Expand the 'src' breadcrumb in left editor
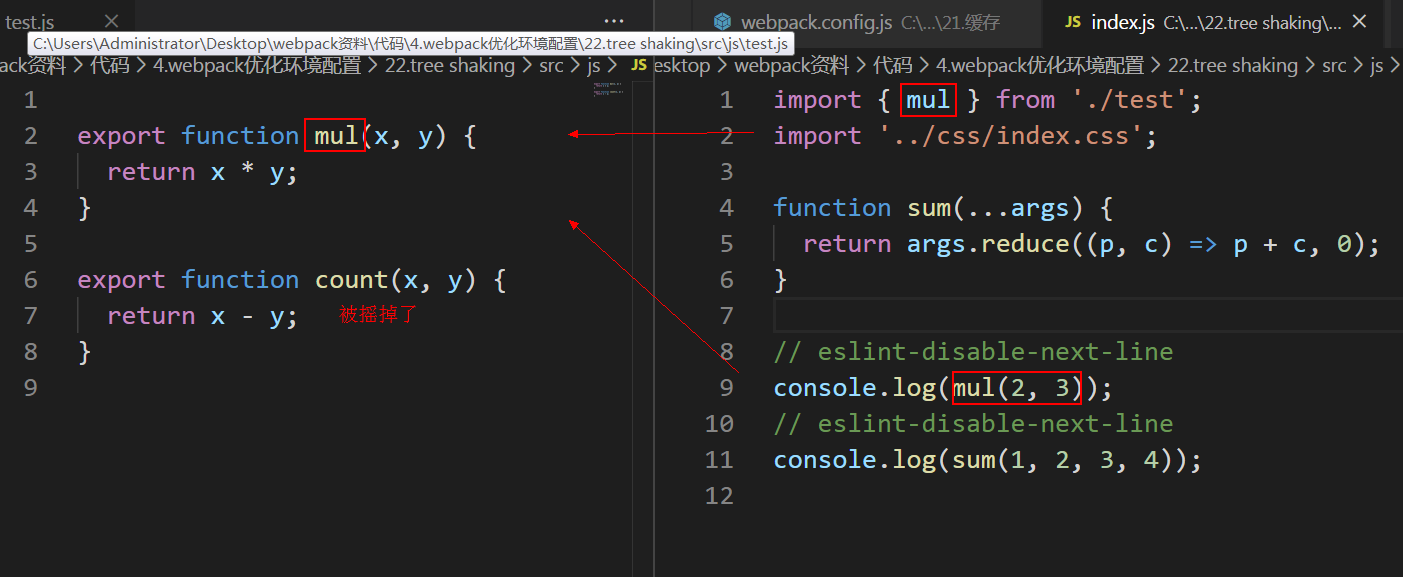This screenshot has width=1403, height=577. (551, 66)
